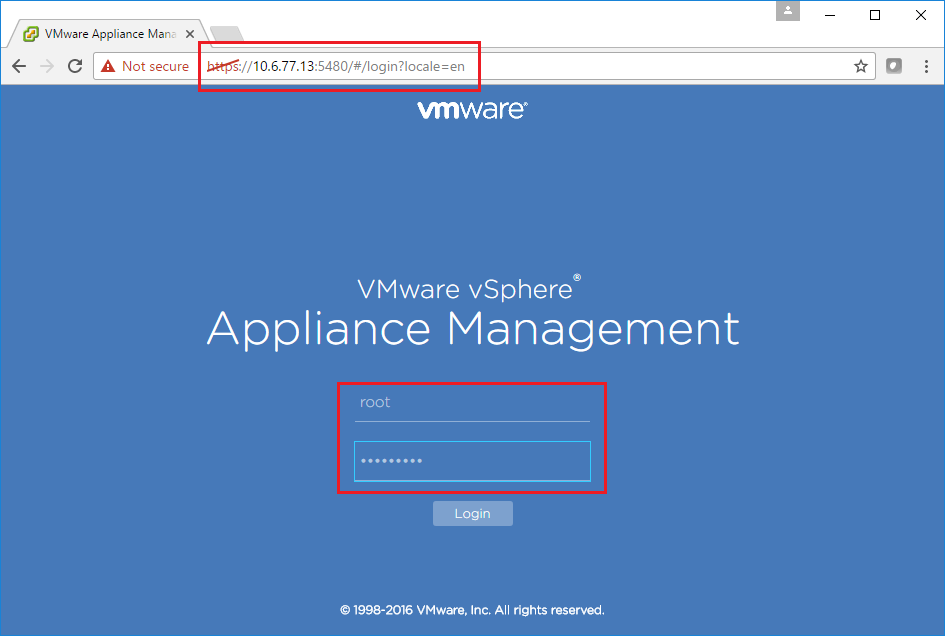The width and height of the screenshot is (945, 636).
Task: Open the browser extension icon next to star
Action: (894, 66)
